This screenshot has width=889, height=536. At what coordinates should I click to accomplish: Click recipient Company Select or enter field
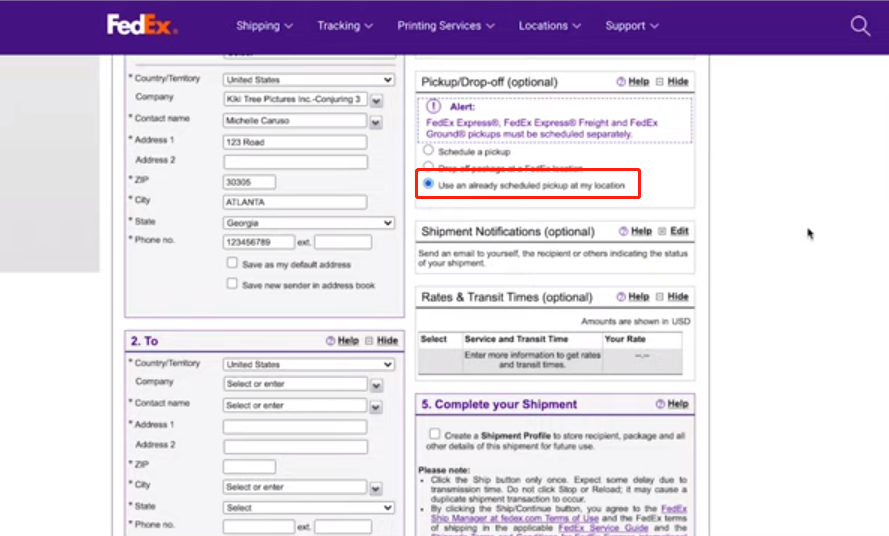click(295, 384)
